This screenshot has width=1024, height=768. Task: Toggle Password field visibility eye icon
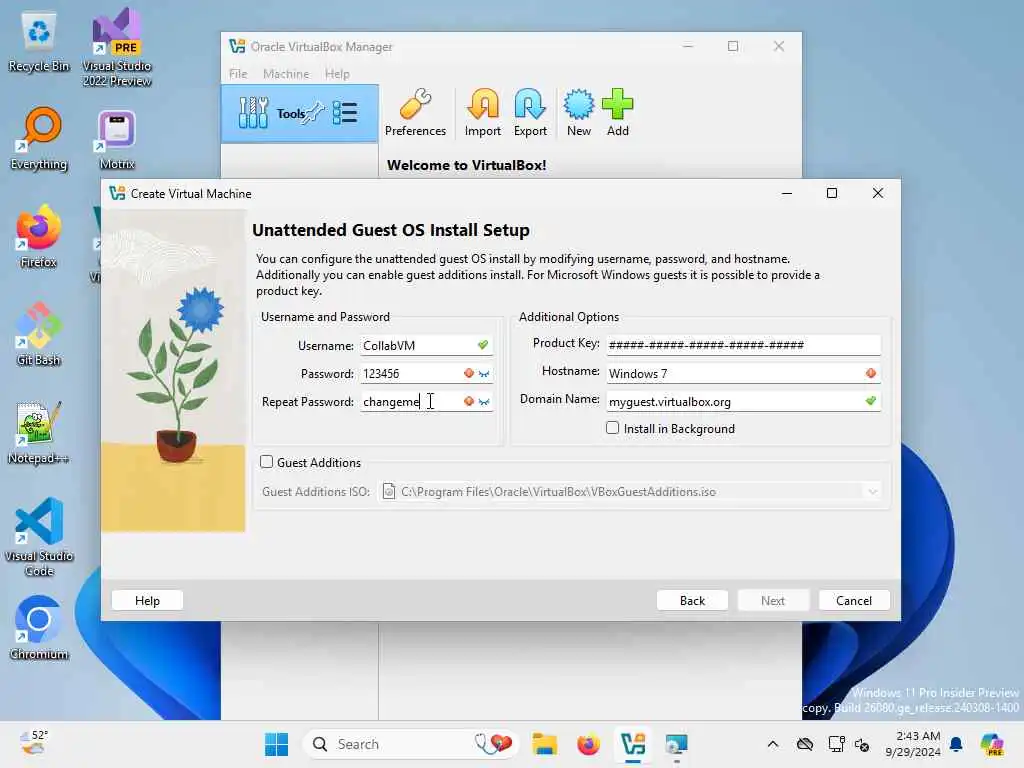[x=484, y=374]
